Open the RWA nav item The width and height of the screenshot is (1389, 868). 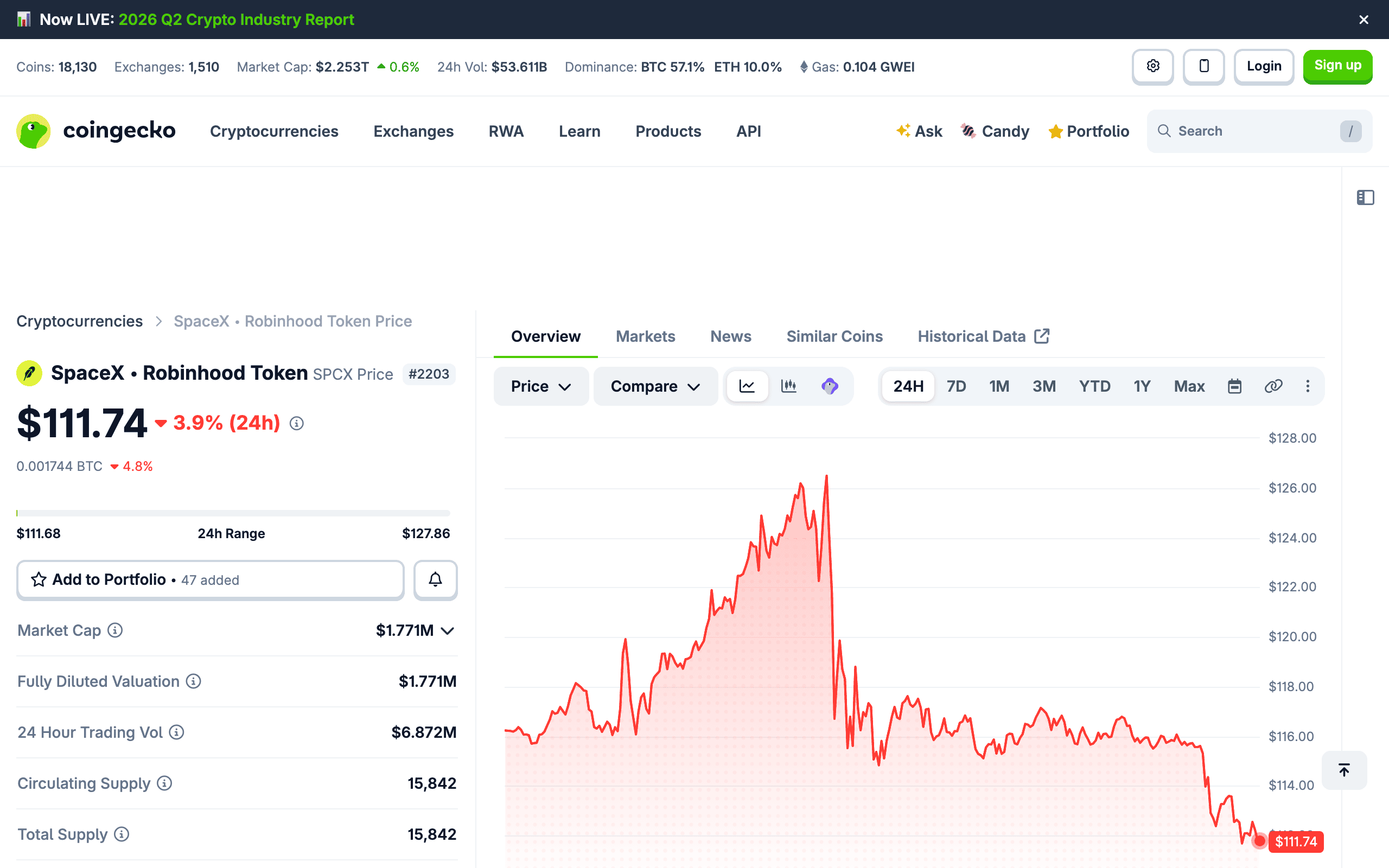506,131
